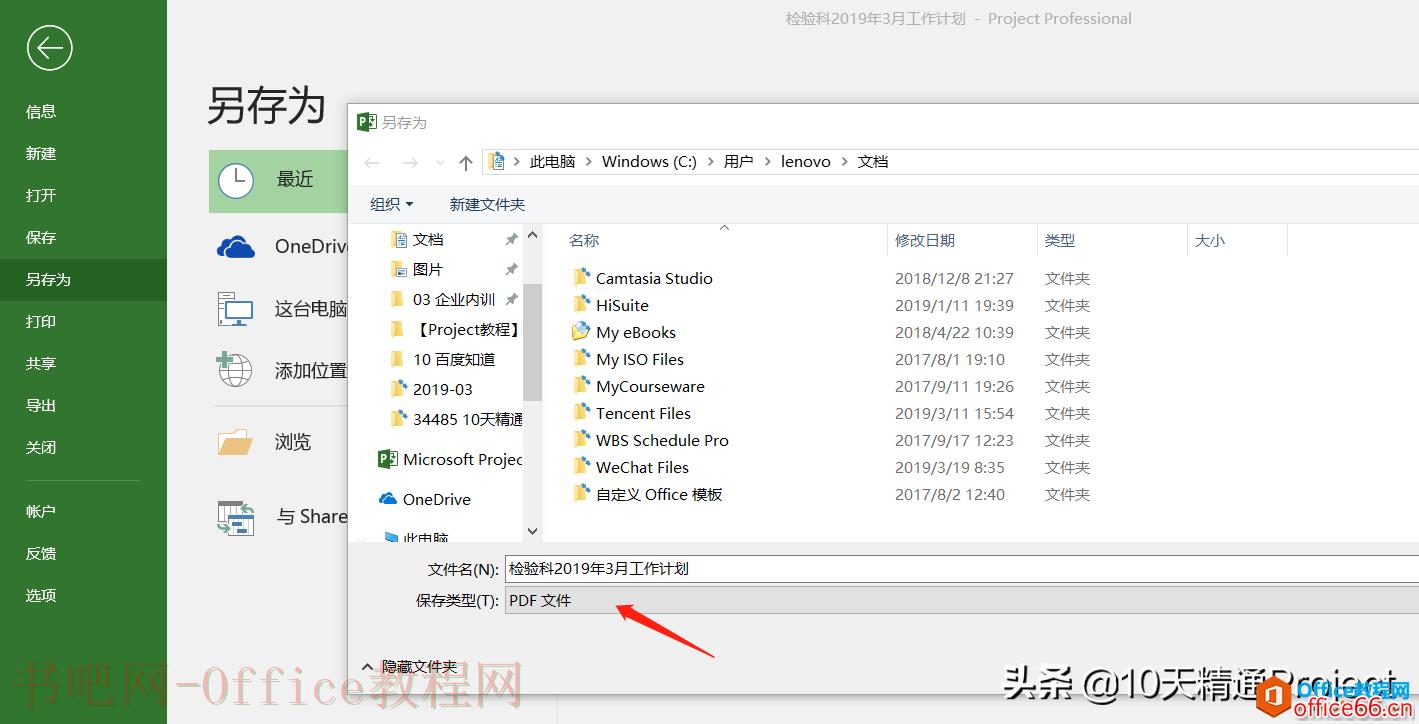The width and height of the screenshot is (1419, 724).
Task: Select Microsoft Project in navigation pane
Action: (x=450, y=459)
